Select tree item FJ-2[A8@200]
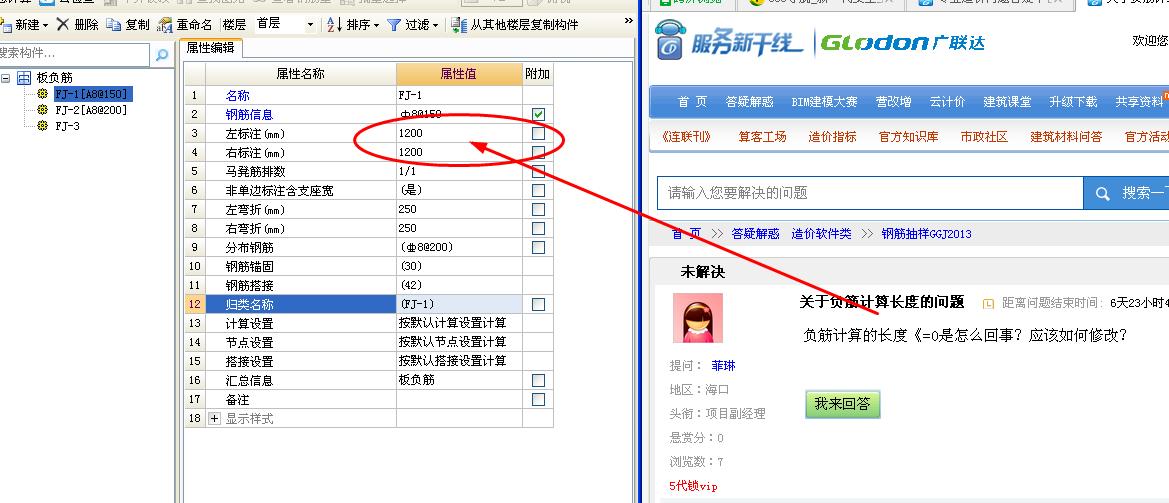The height and width of the screenshot is (503, 1169). coord(91,110)
